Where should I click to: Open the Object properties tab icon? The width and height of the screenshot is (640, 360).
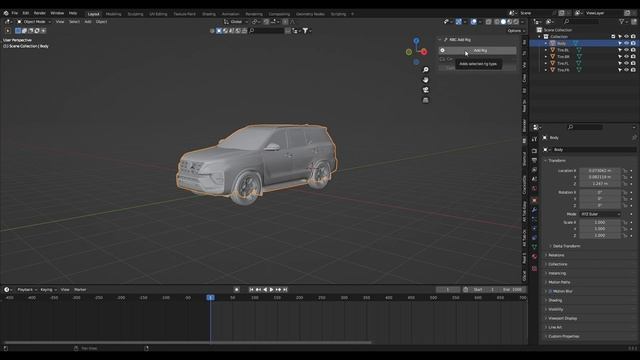(x=534, y=200)
